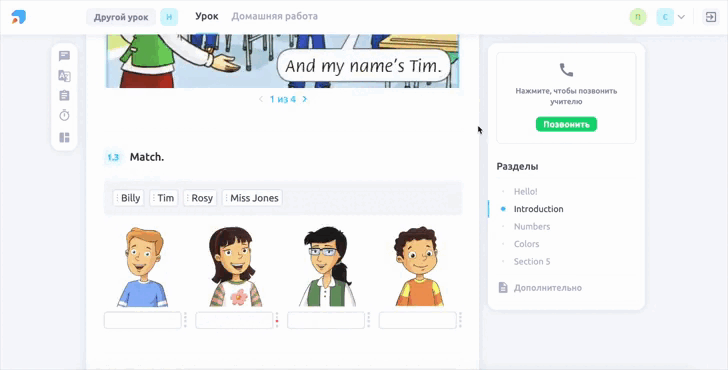Click the answer box under orange-haired boy

pos(143,320)
